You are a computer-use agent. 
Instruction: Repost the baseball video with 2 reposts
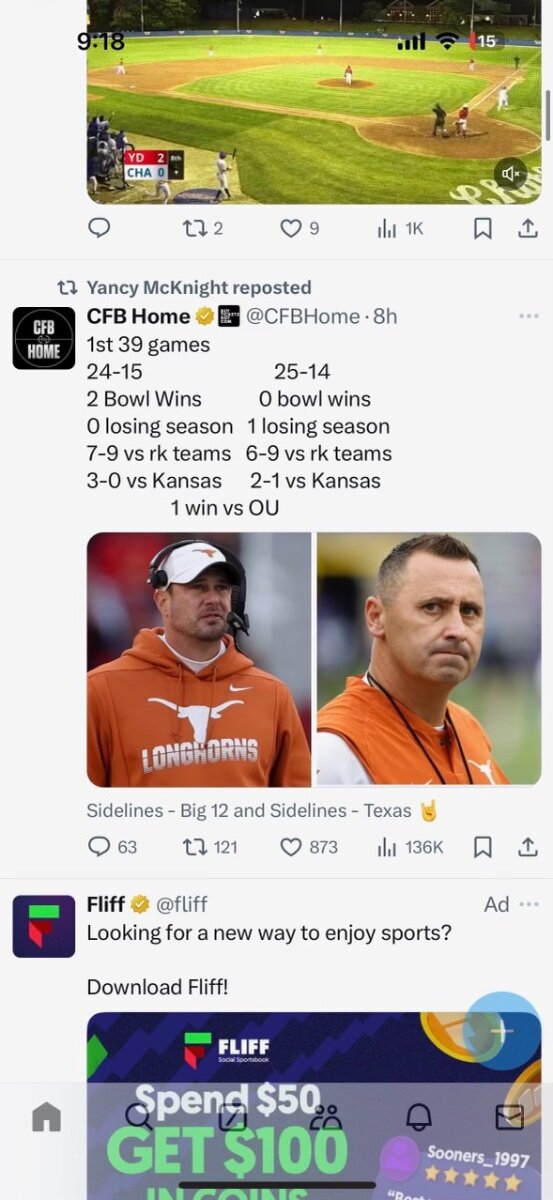pos(203,228)
